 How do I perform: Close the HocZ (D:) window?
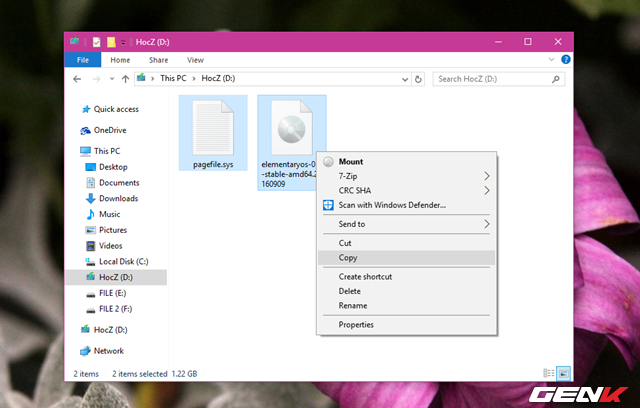(x=558, y=42)
